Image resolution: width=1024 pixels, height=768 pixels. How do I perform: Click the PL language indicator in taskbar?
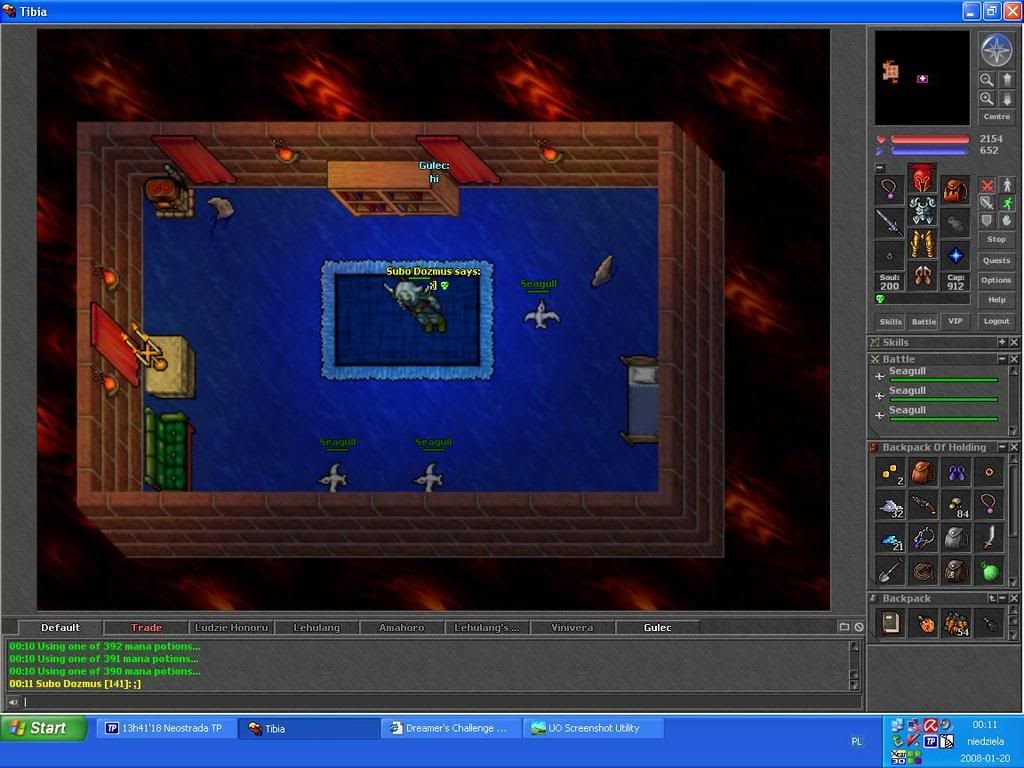click(857, 741)
